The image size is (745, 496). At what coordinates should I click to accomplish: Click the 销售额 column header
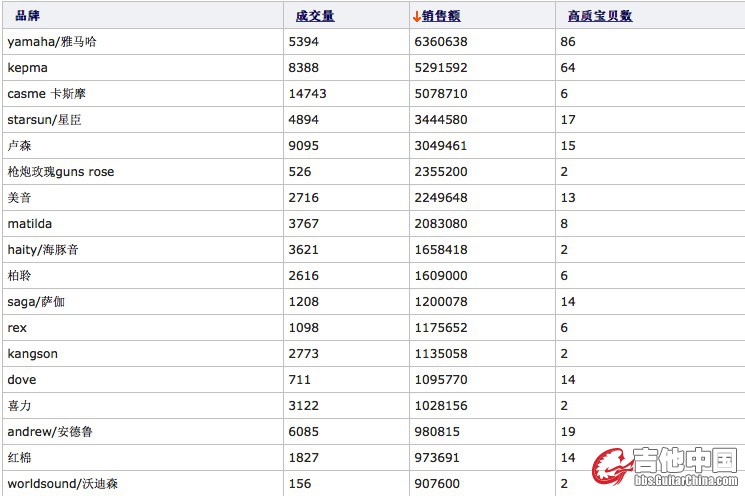[x=441, y=16]
